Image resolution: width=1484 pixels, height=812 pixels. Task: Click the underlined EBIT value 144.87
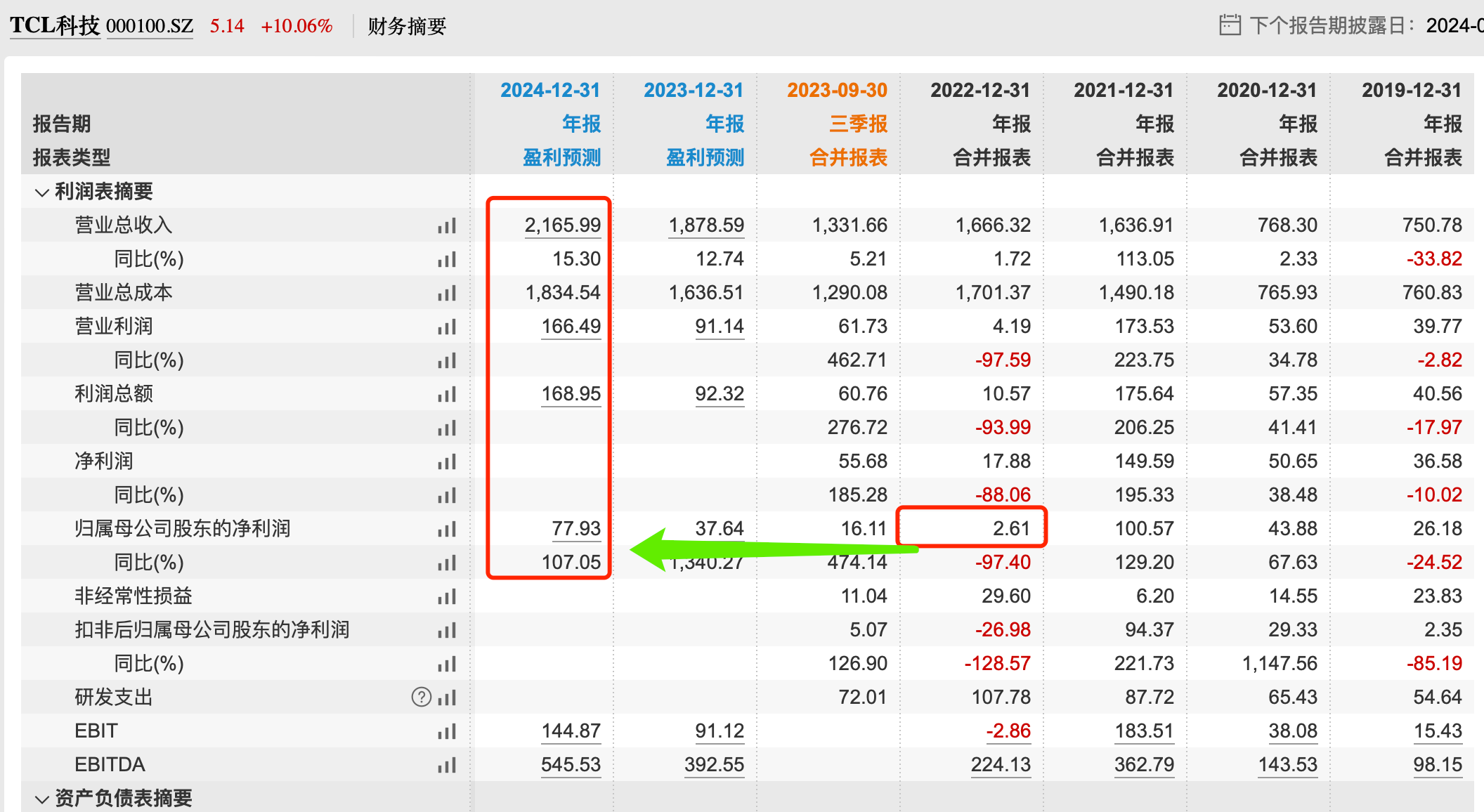(571, 731)
